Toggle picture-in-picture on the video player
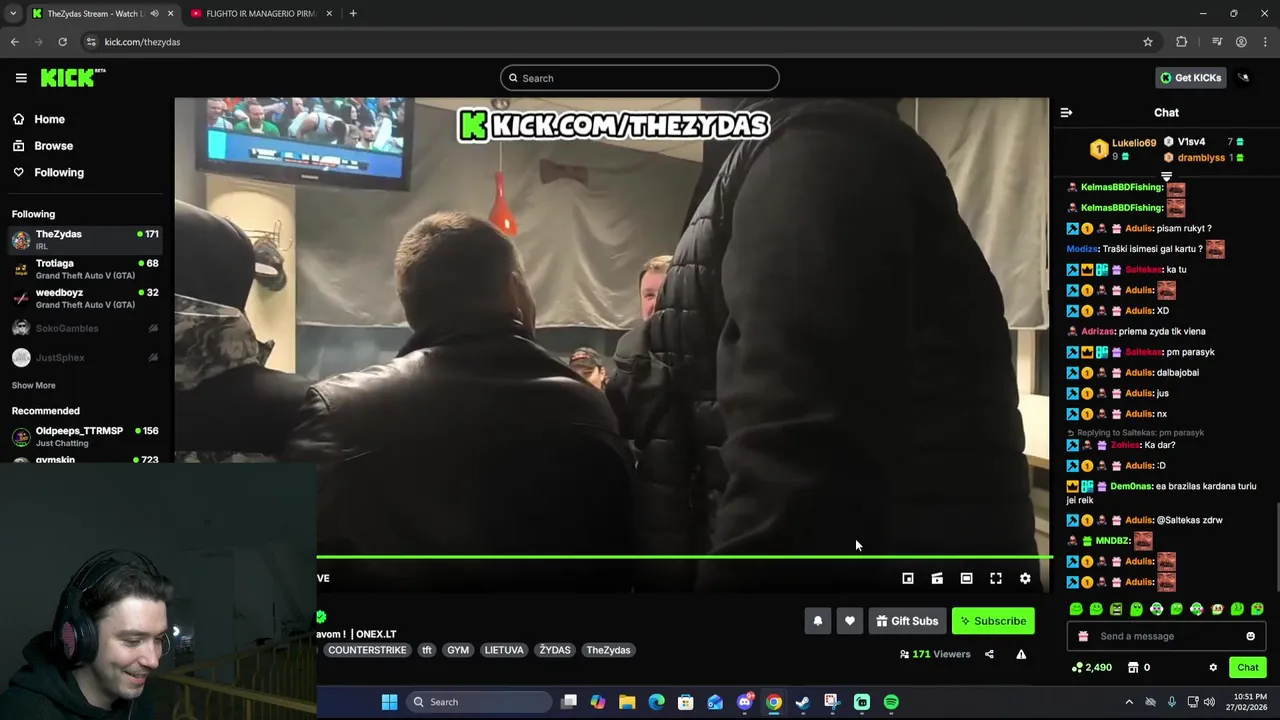 tap(908, 578)
